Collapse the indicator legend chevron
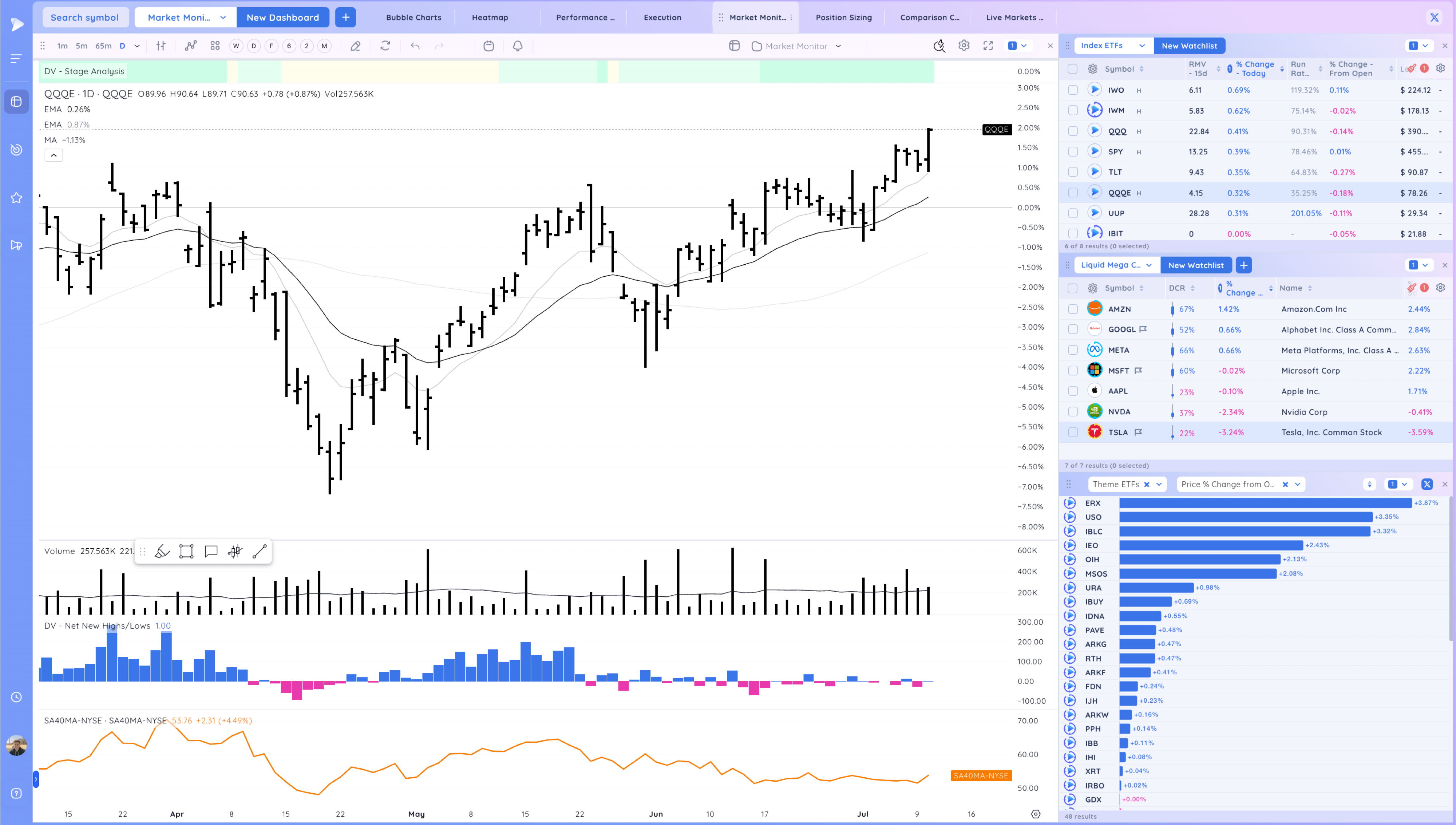The image size is (1456, 825). click(54, 155)
